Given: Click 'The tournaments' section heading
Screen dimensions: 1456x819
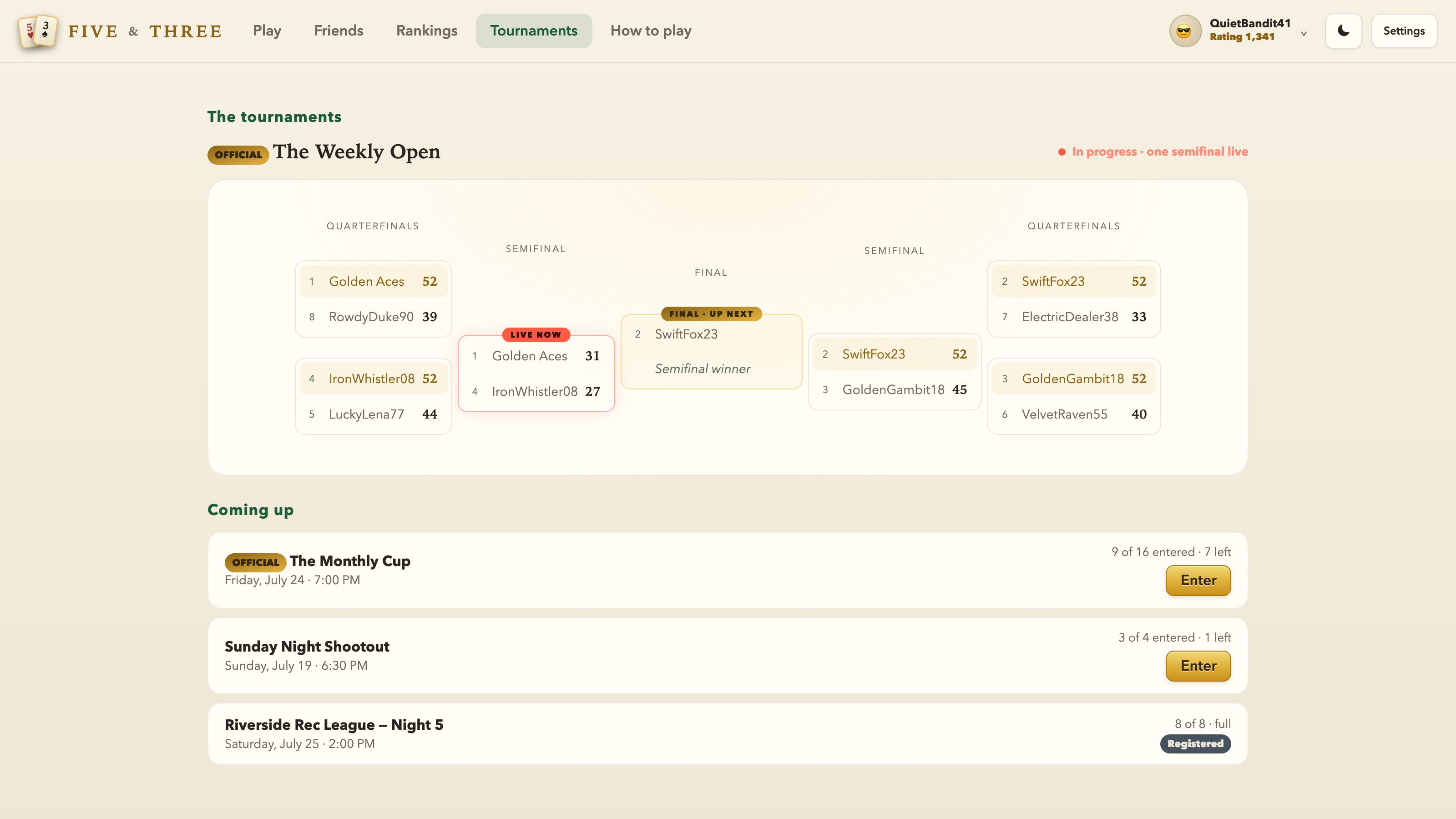Looking at the screenshot, I should (x=274, y=117).
